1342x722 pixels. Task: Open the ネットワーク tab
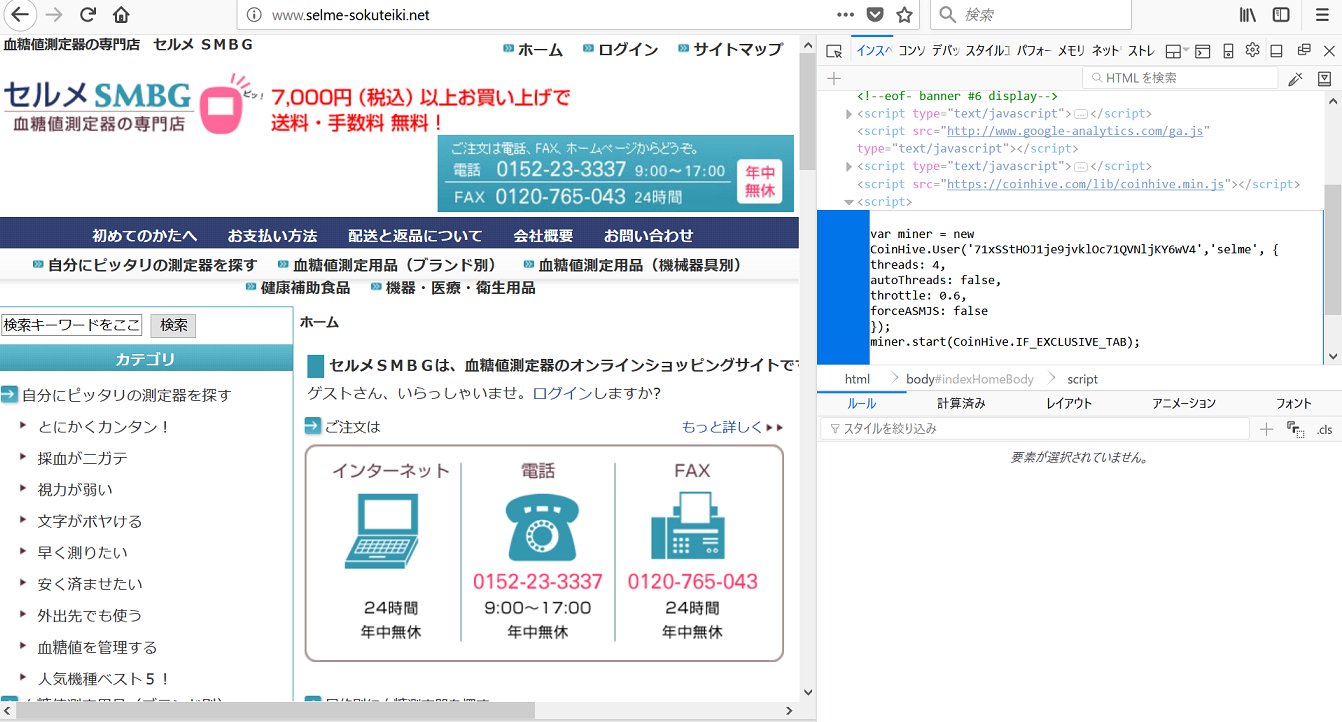[x=1106, y=51]
